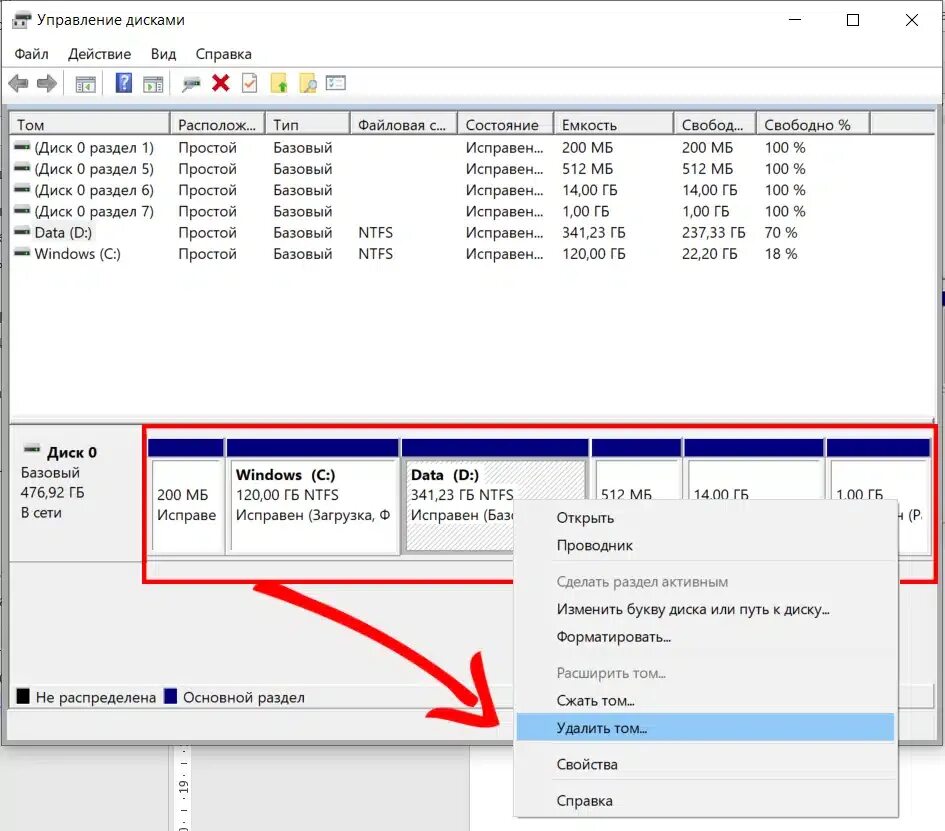Open the Файл menu
This screenshot has width=945, height=831.
tap(31, 54)
